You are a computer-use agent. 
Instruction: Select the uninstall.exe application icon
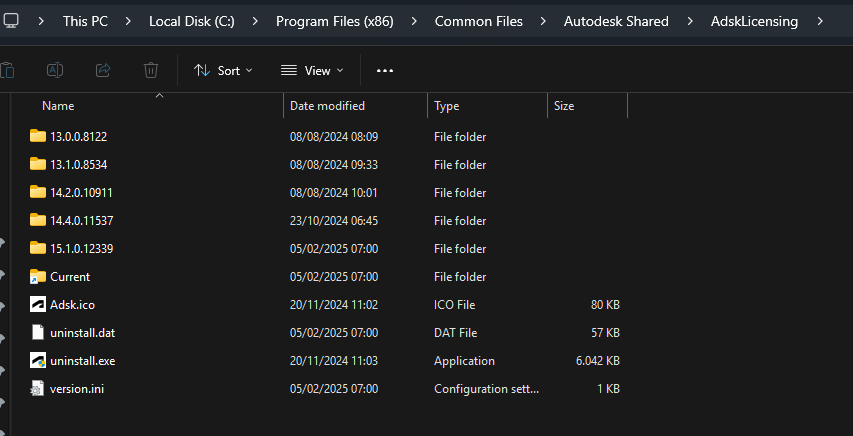(x=38, y=360)
